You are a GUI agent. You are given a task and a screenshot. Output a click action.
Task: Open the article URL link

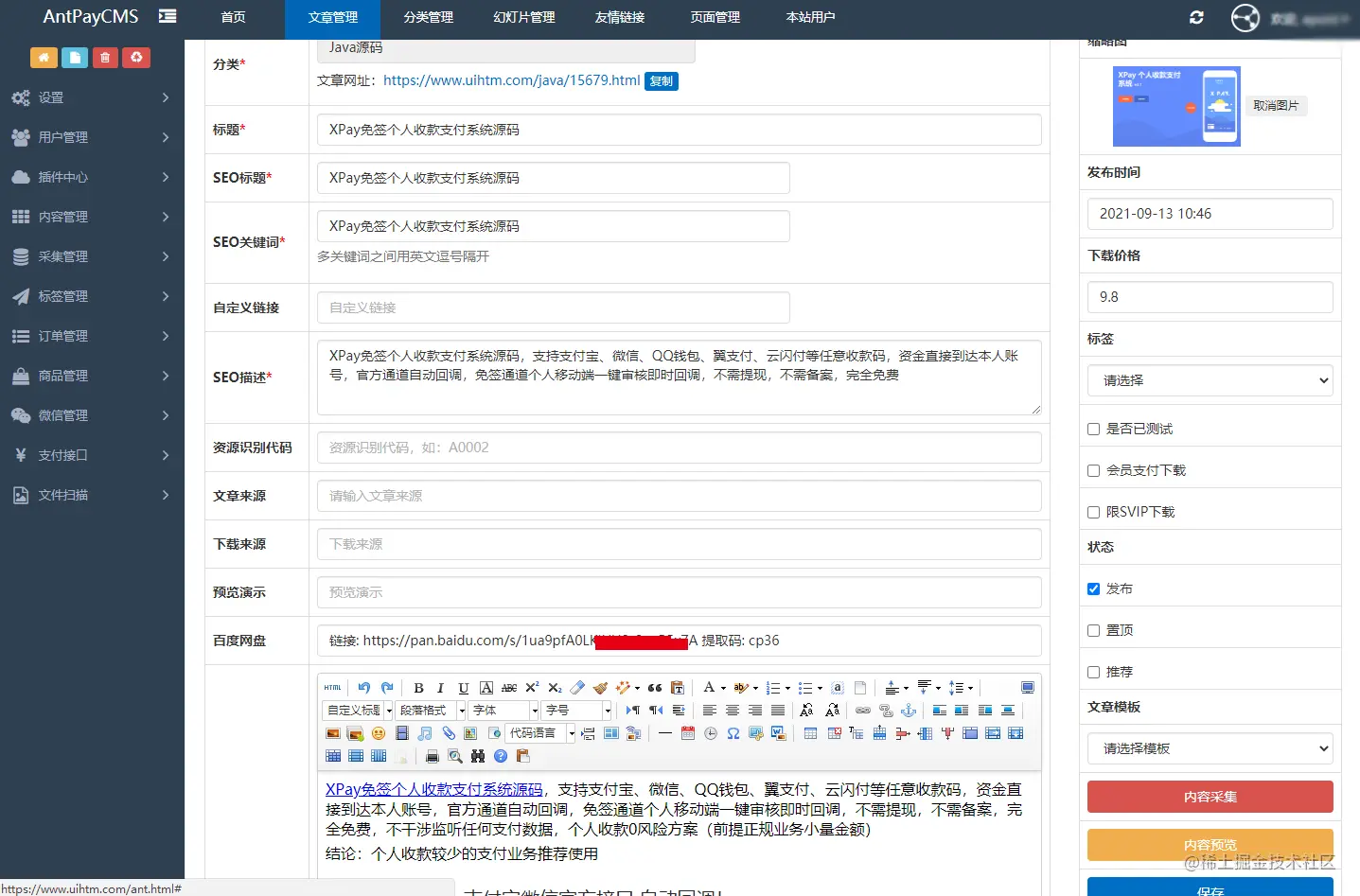512,80
